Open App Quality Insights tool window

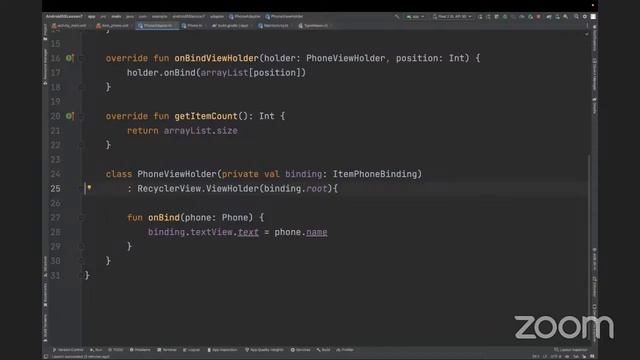tap(264, 350)
